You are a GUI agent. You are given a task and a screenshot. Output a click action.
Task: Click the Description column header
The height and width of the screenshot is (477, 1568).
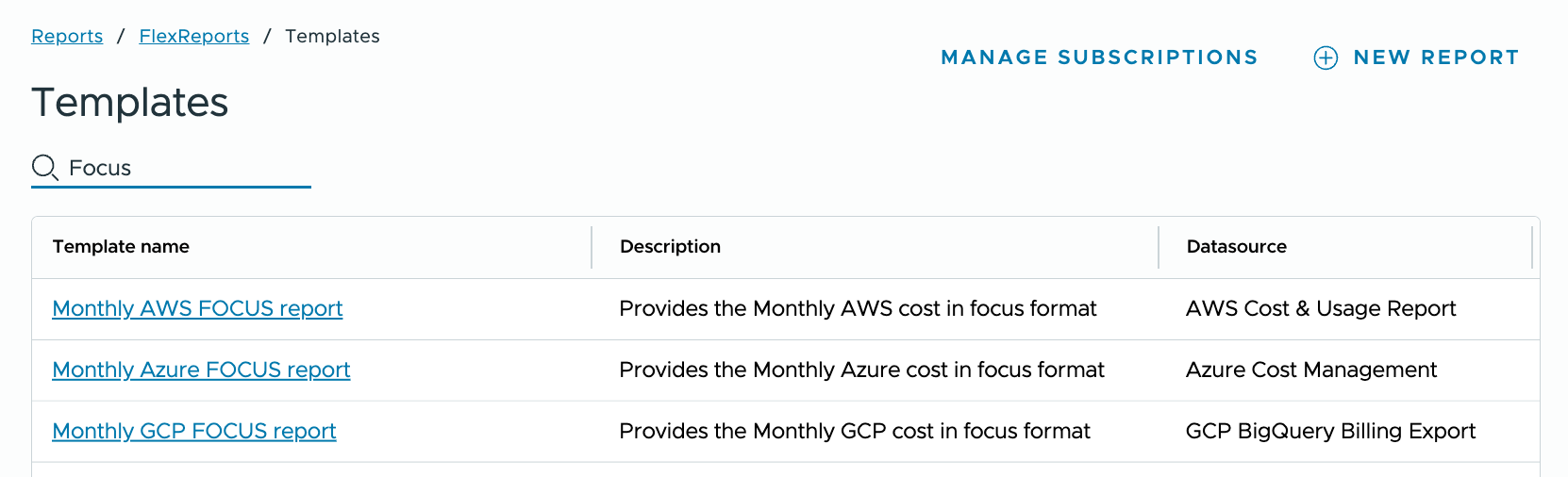pos(670,247)
